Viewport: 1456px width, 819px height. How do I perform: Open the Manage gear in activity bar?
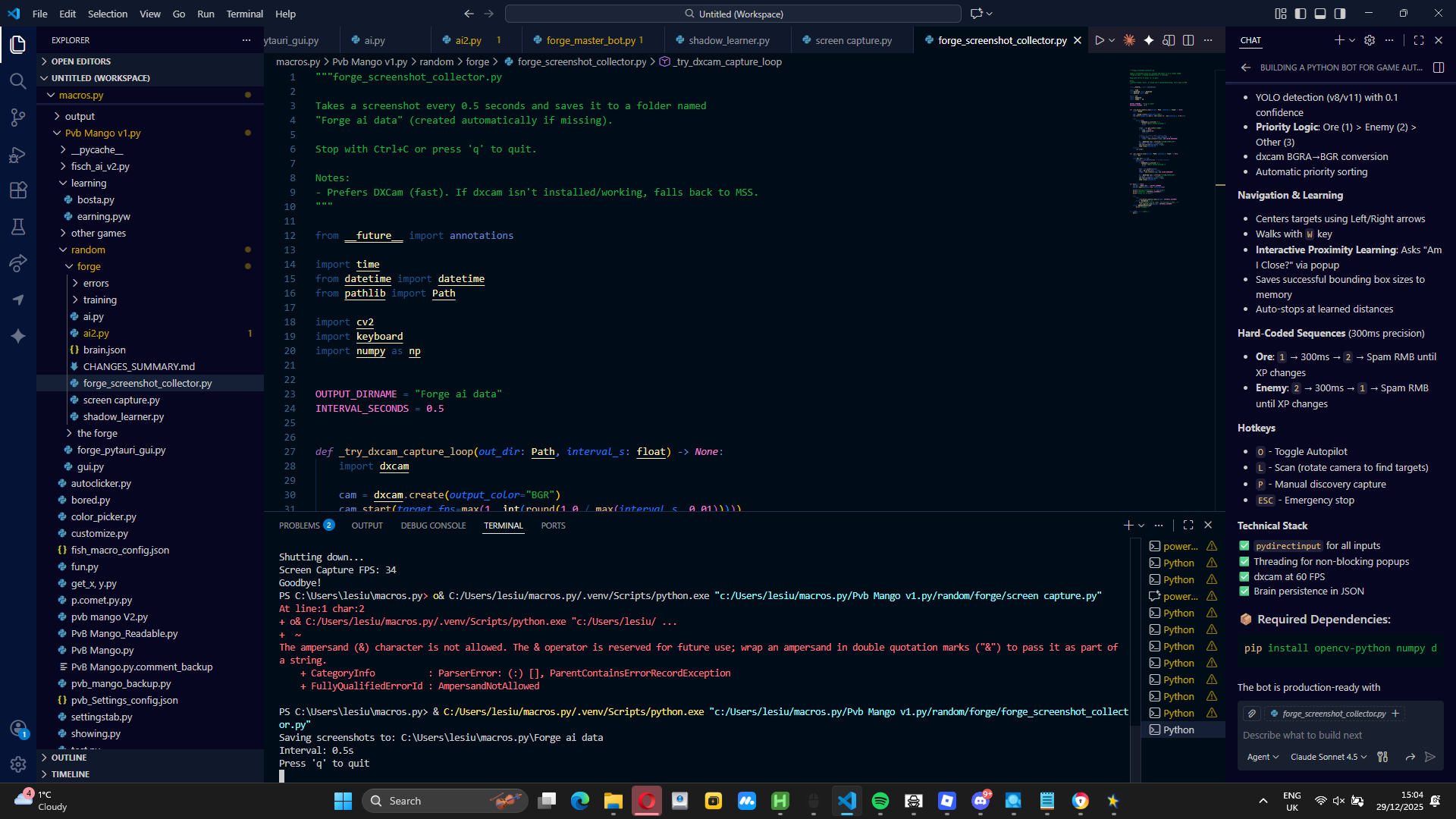click(x=18, y=764)
